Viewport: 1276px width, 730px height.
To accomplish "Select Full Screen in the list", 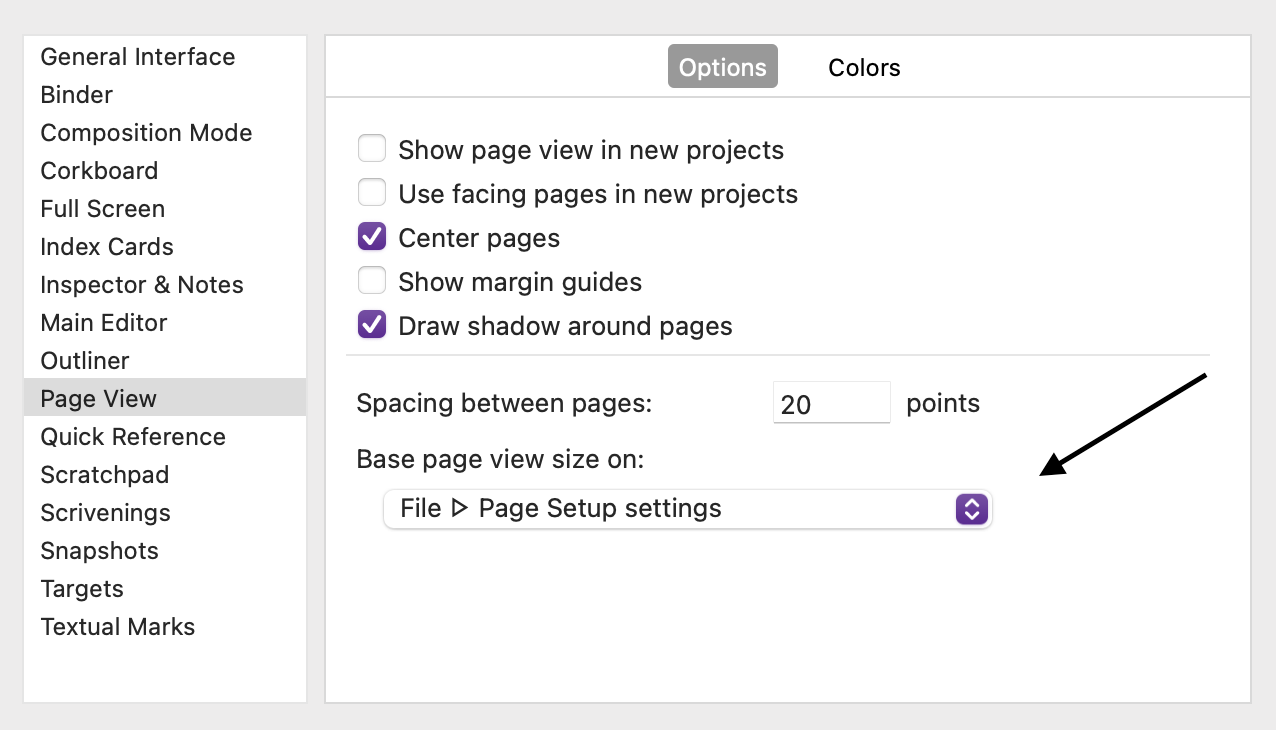I will pos(165,209).
